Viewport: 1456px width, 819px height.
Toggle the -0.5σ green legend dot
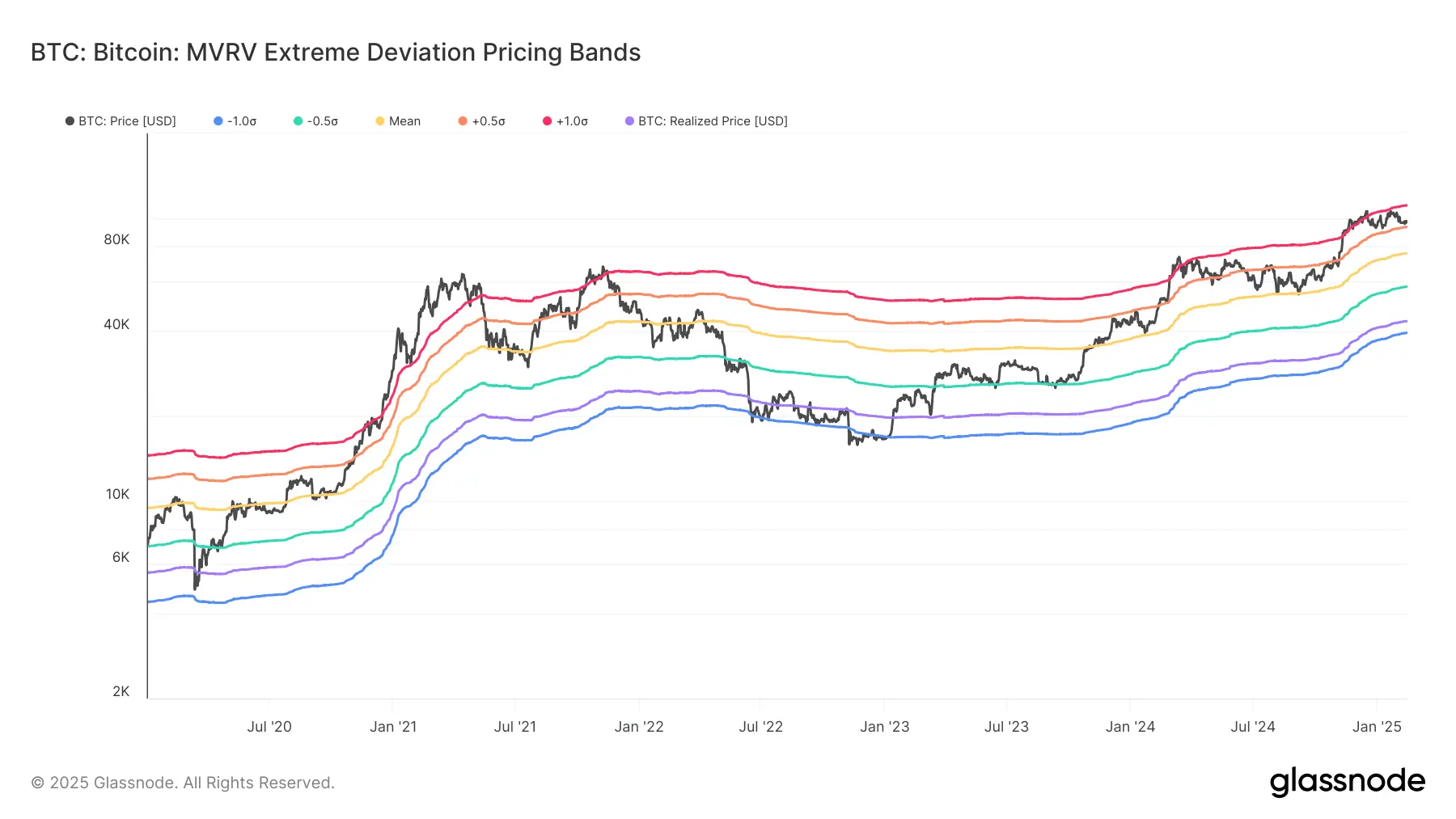(298, 121)
